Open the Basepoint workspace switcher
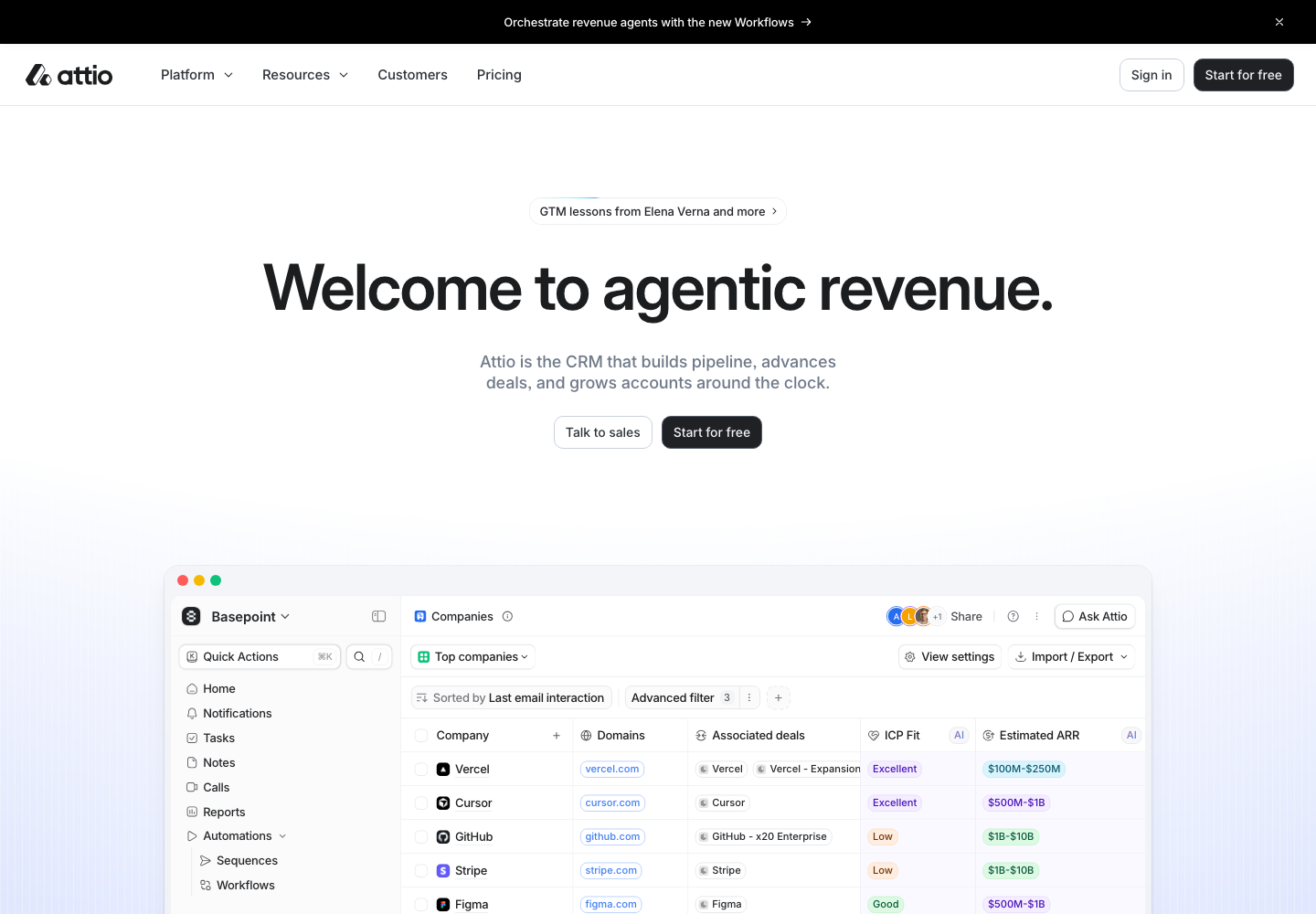This screenshot has height=914, width=1316. click(250, 617)
